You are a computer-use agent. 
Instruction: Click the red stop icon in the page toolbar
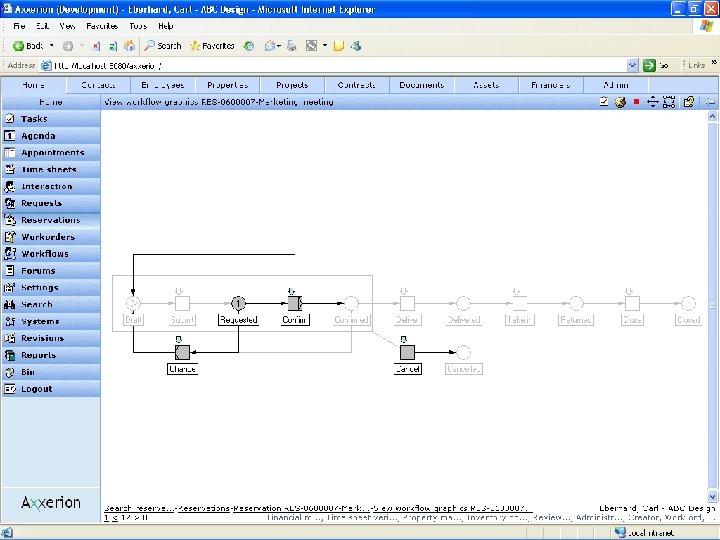pyautogui.click(x=636, y=102)
